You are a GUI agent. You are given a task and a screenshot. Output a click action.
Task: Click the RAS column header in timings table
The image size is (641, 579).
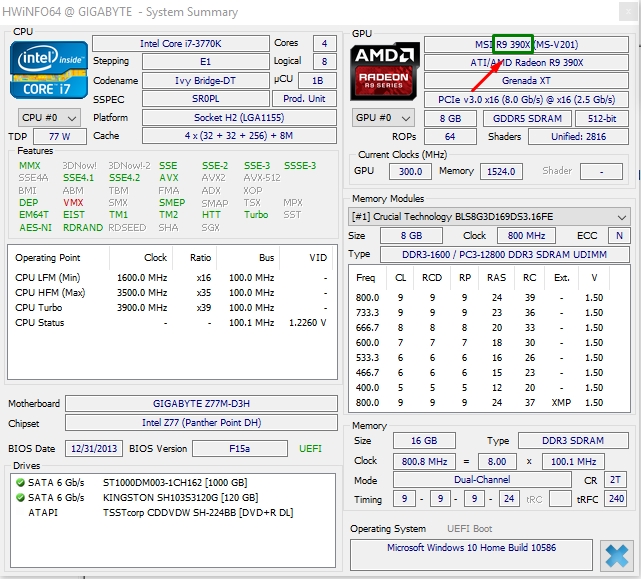pyautogui.click(x=496, y=278)
